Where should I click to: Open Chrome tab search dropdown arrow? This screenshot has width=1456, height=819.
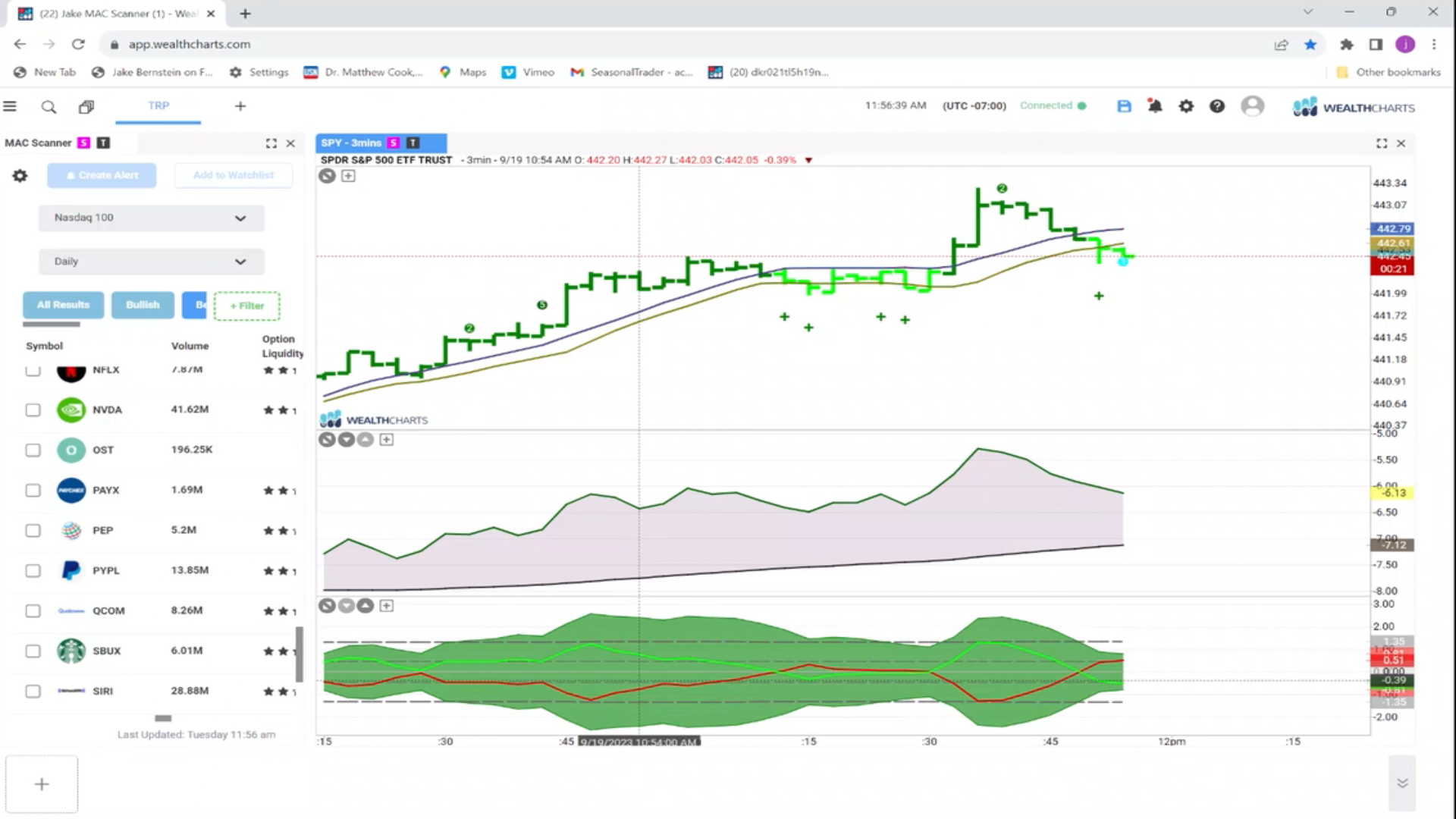(x=1308, y=12)
